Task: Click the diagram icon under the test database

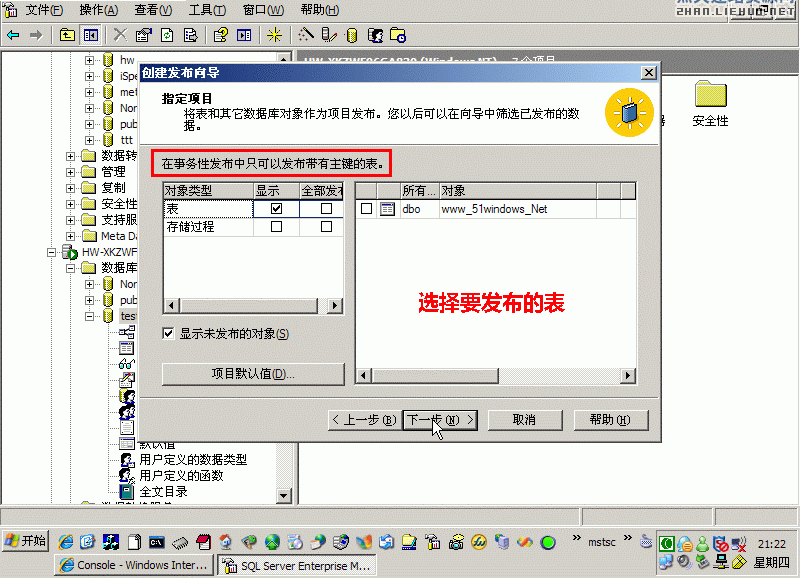Action: click(127, 332)
